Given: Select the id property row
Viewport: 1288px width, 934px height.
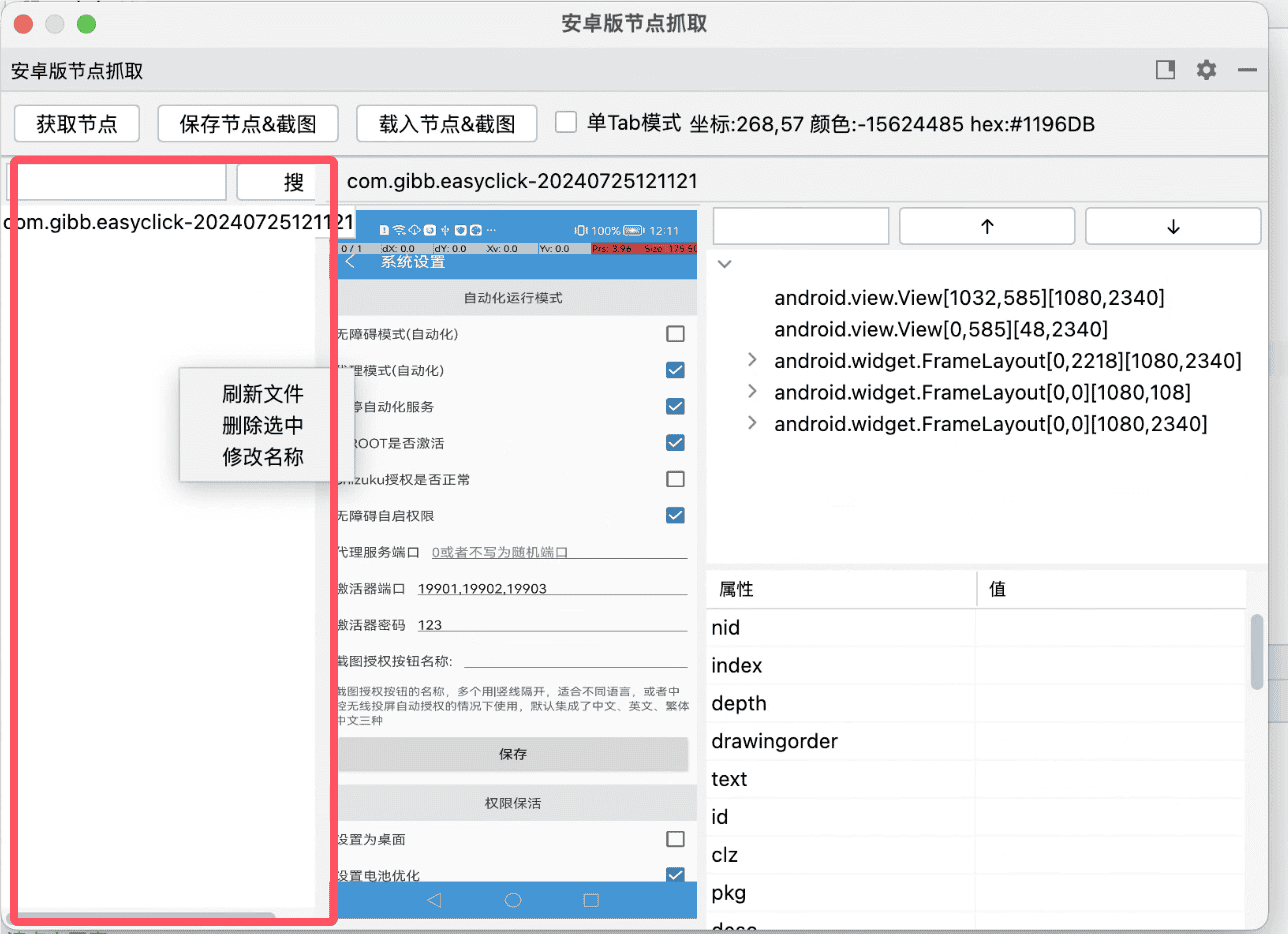Looking at the screenshot, I should point(976,818).
